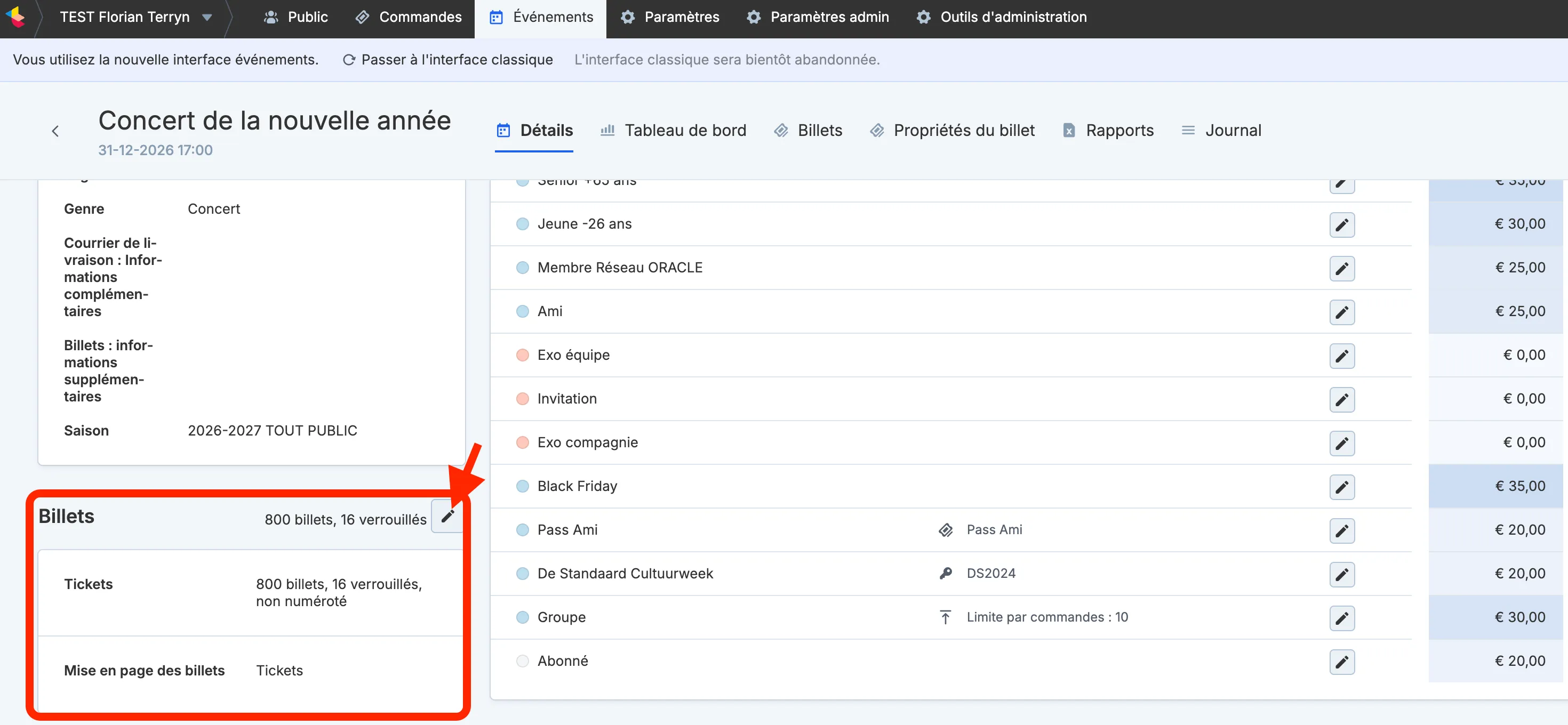Click the Saison value 2026-2027 TOUT PUBLIC
The width and height of the screenshot is (1568, 725).
[x=272, y=431]
